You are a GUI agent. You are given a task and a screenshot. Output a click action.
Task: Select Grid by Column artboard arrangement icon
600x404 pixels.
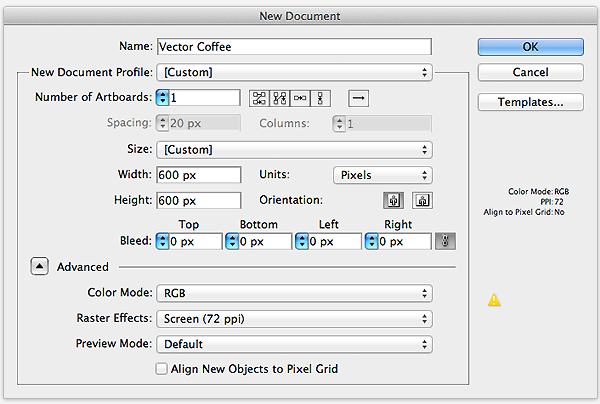280,98
